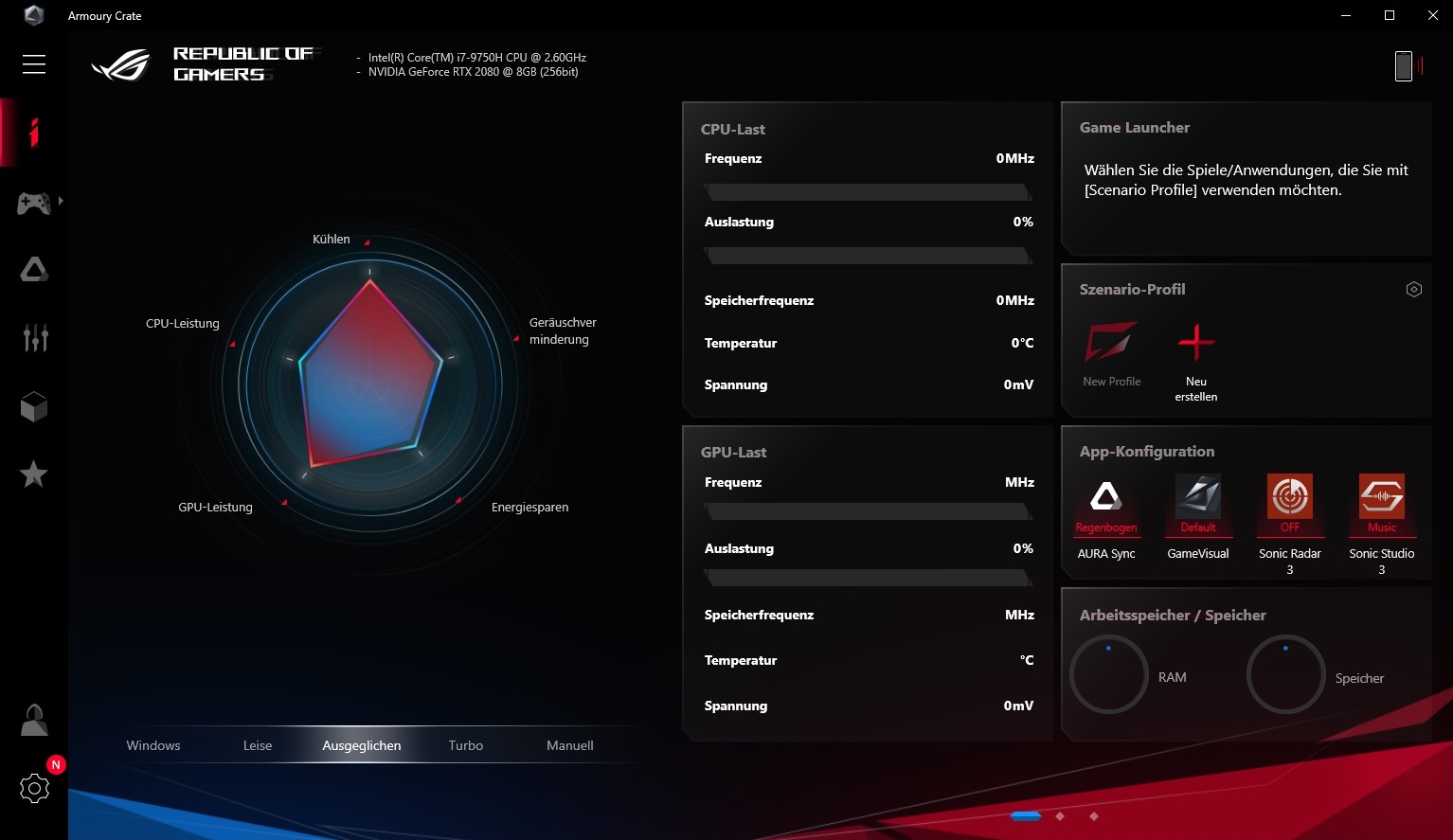Image resolution: width=1453 pixels, height=840 pixels.
Task: Click the NVIDIA GeForce RTX 2080 text
Action: coord(474,72)
